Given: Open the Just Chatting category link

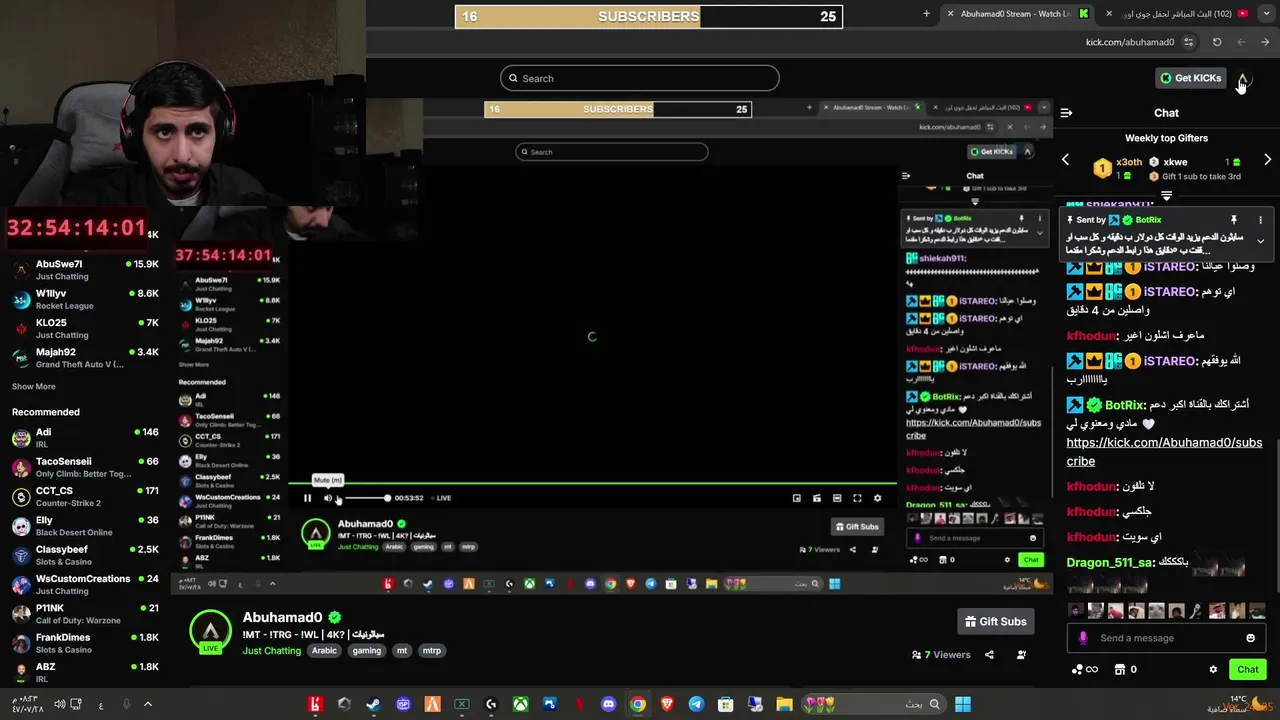Looking at the screenshot, I should click(x=271, y=651).
